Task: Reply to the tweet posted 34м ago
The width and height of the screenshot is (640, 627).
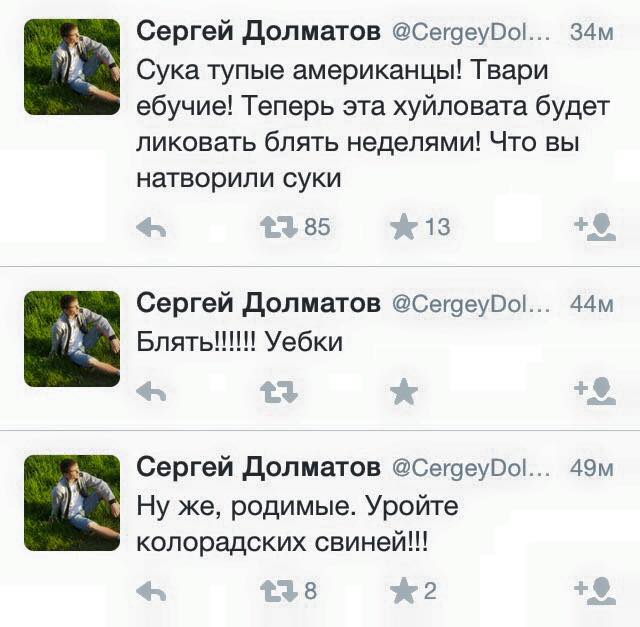Action: point(150,228)
